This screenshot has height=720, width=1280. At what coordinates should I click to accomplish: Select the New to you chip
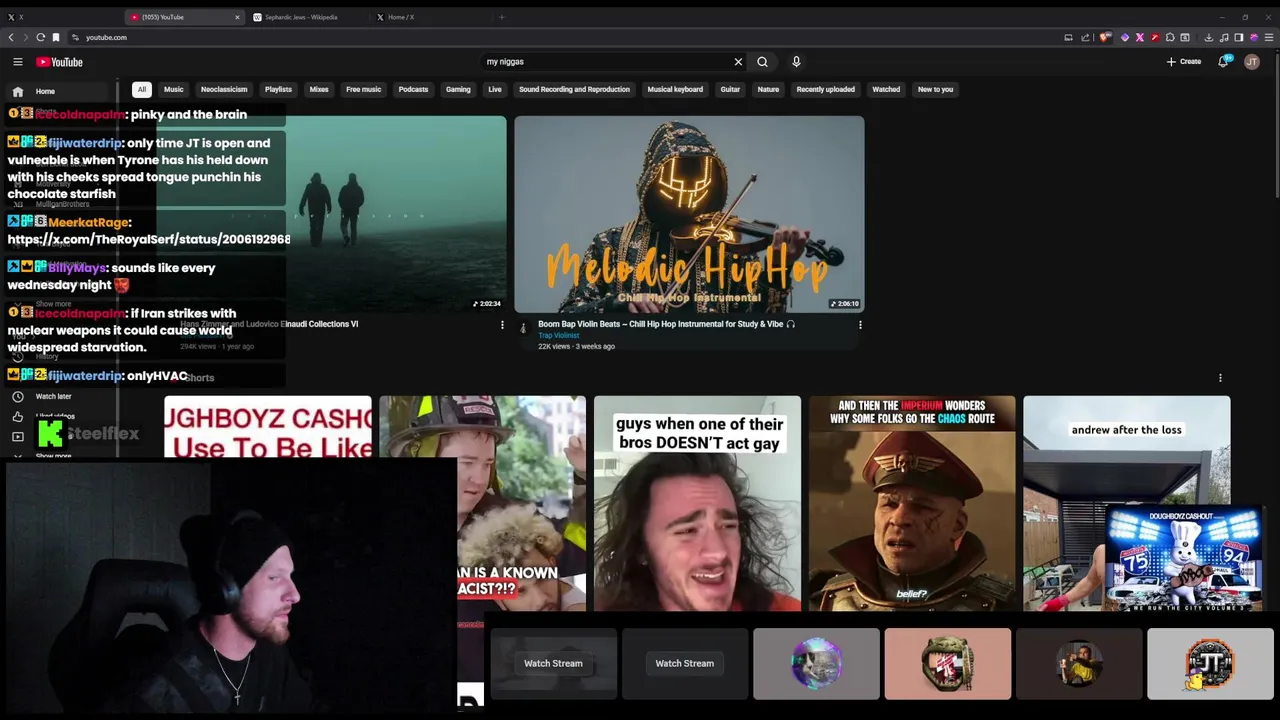point(935,89)
